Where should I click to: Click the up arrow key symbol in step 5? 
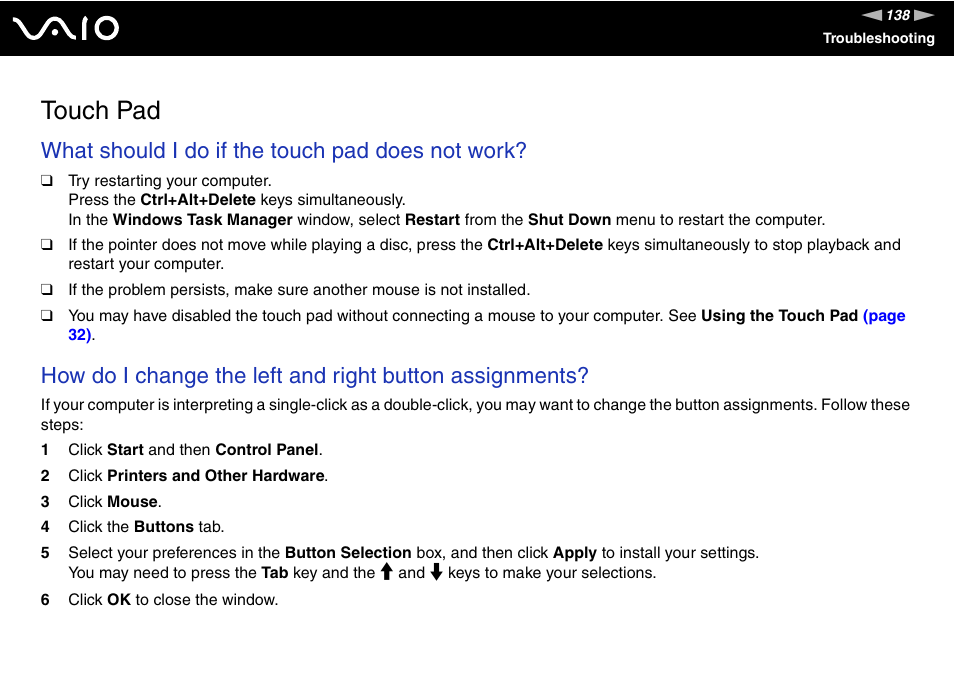[x=386, y=572]
